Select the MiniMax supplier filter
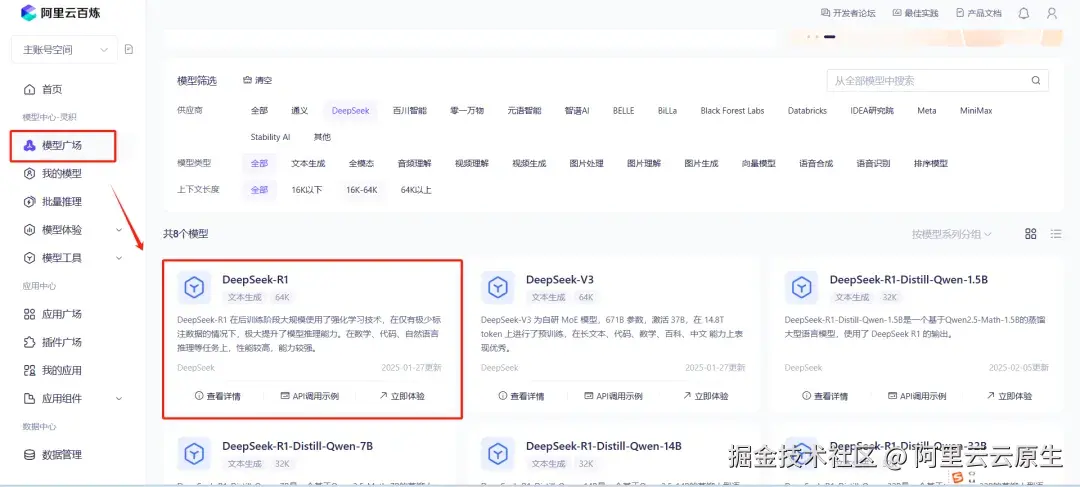Viewport: 1080px width, 487px height. pyautogui.click(x=976, y=111)
